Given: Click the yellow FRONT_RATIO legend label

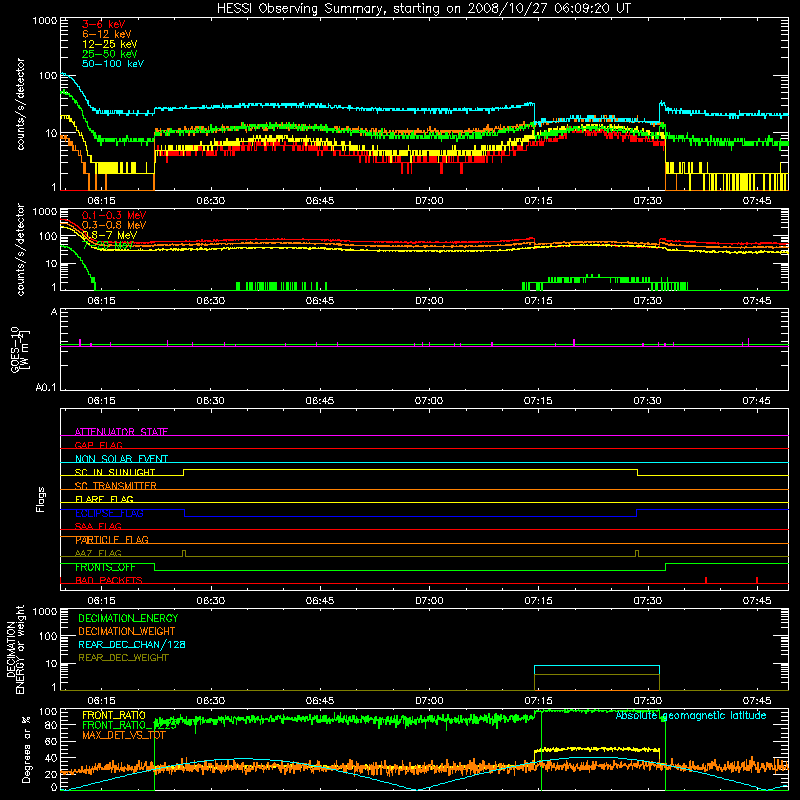Looking at the screenshot, I should point(114,715).
